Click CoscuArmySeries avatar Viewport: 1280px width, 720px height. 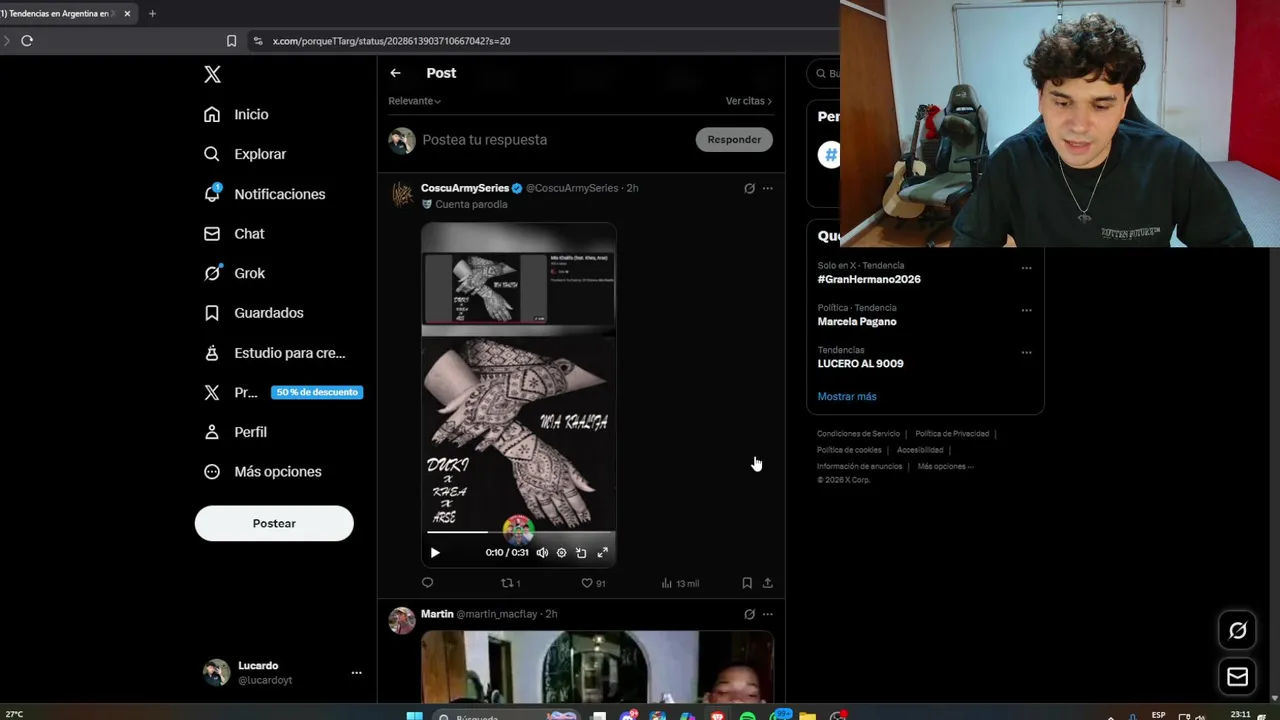point(402,194)
